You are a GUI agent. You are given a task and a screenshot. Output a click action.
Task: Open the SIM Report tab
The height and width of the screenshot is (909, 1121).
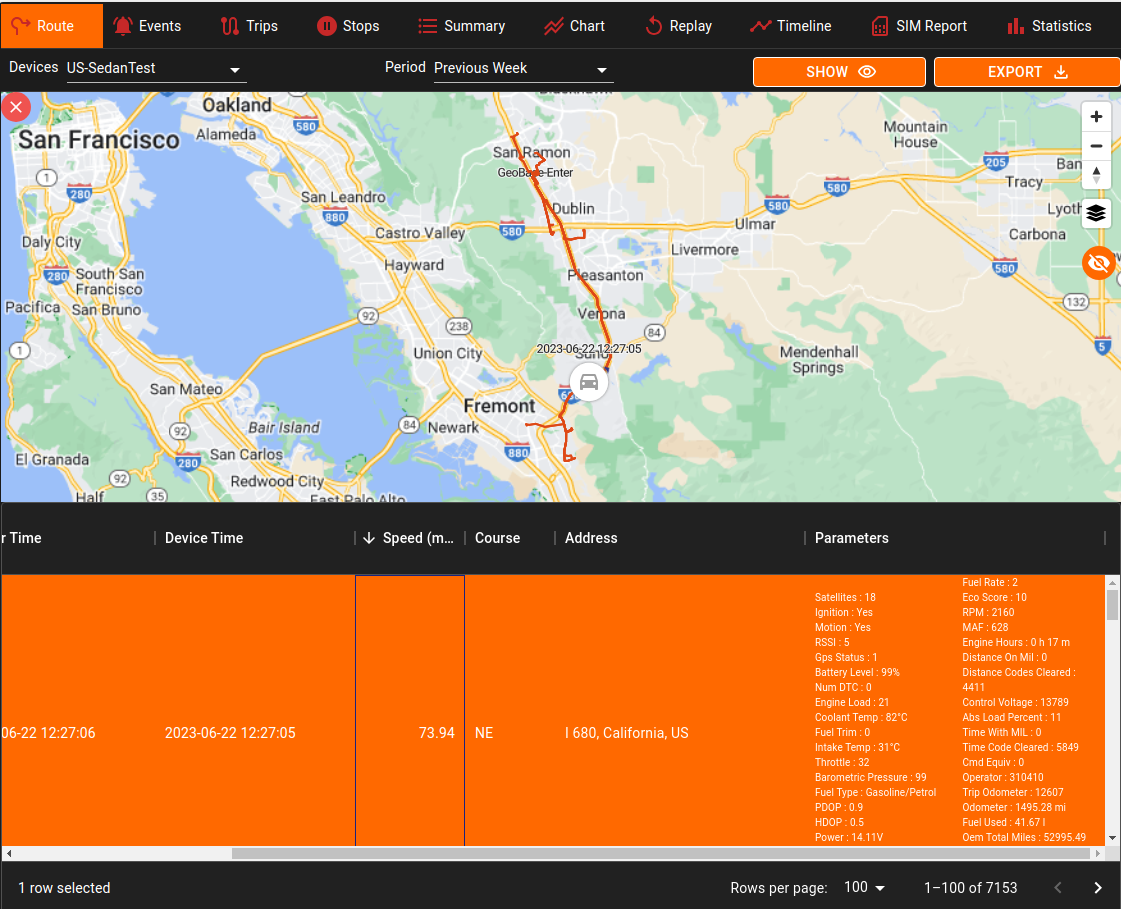[919, 26]
